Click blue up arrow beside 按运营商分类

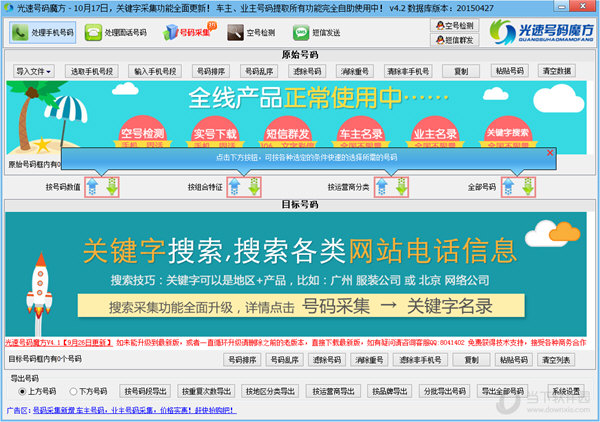coord(382,187)
